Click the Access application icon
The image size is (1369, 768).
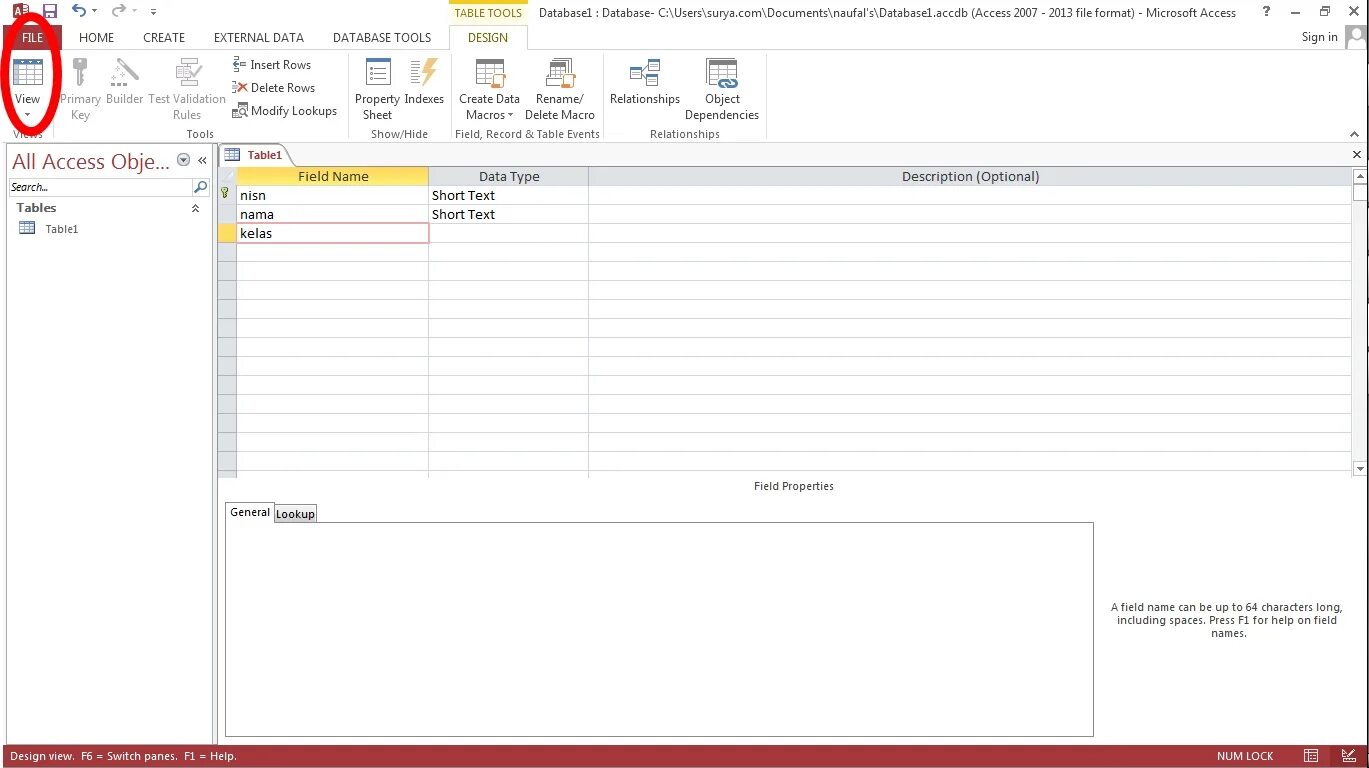(20, 11)
